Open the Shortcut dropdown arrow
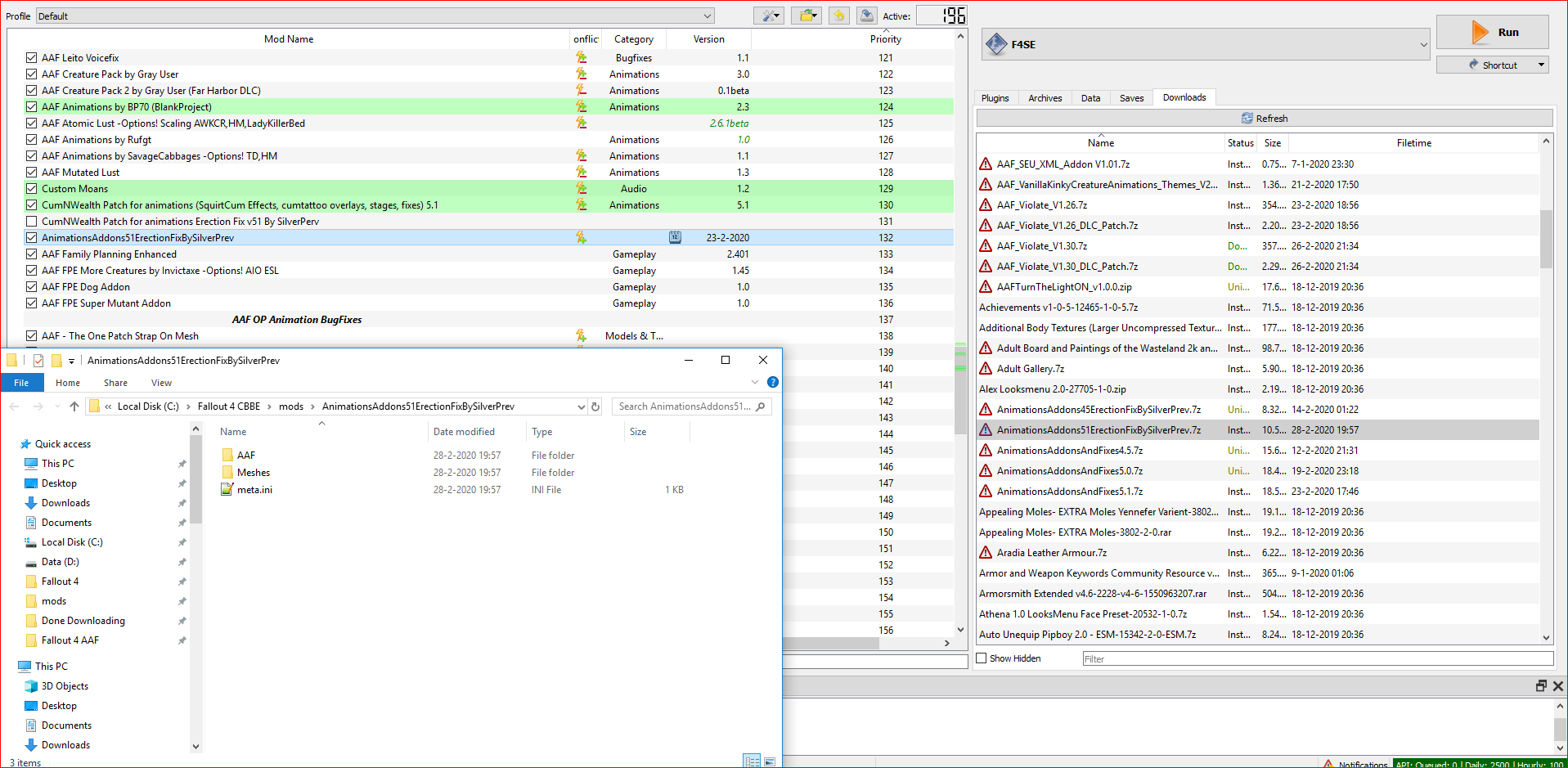The height and width of the screenshot is (768, 1568). [x=1541, y=65]
